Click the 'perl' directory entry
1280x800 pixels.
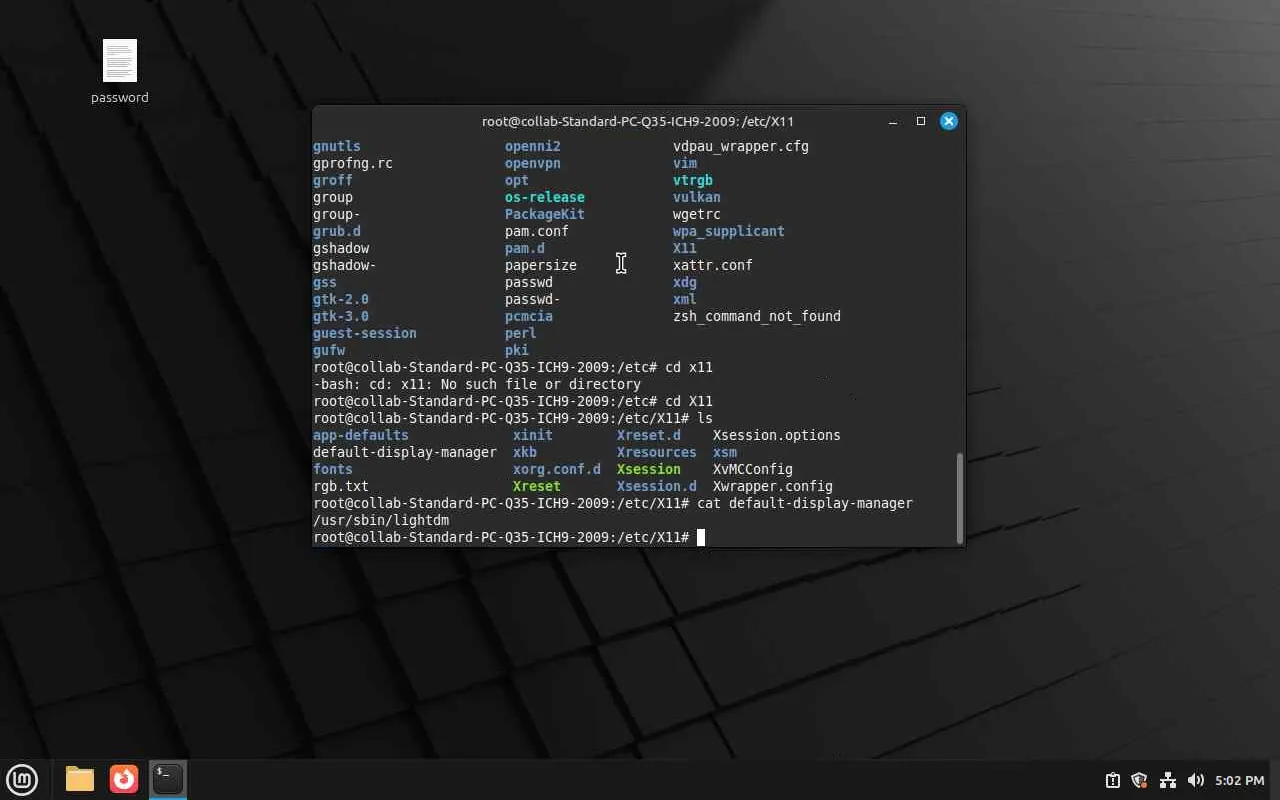[521, 333]
